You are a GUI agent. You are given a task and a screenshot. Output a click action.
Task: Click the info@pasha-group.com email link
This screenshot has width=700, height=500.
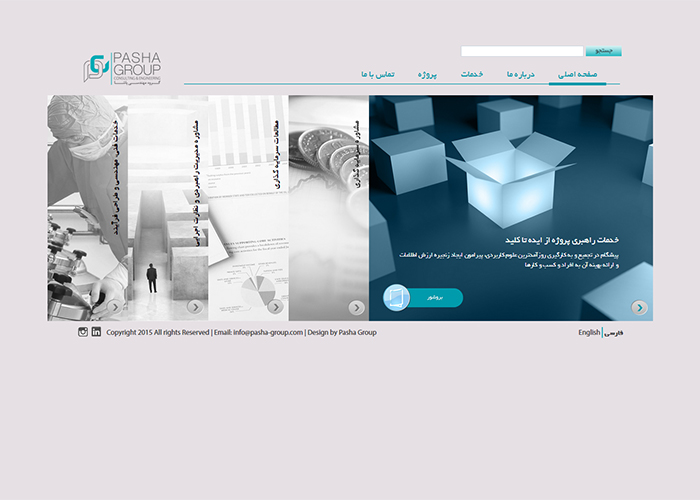point(268,332)
